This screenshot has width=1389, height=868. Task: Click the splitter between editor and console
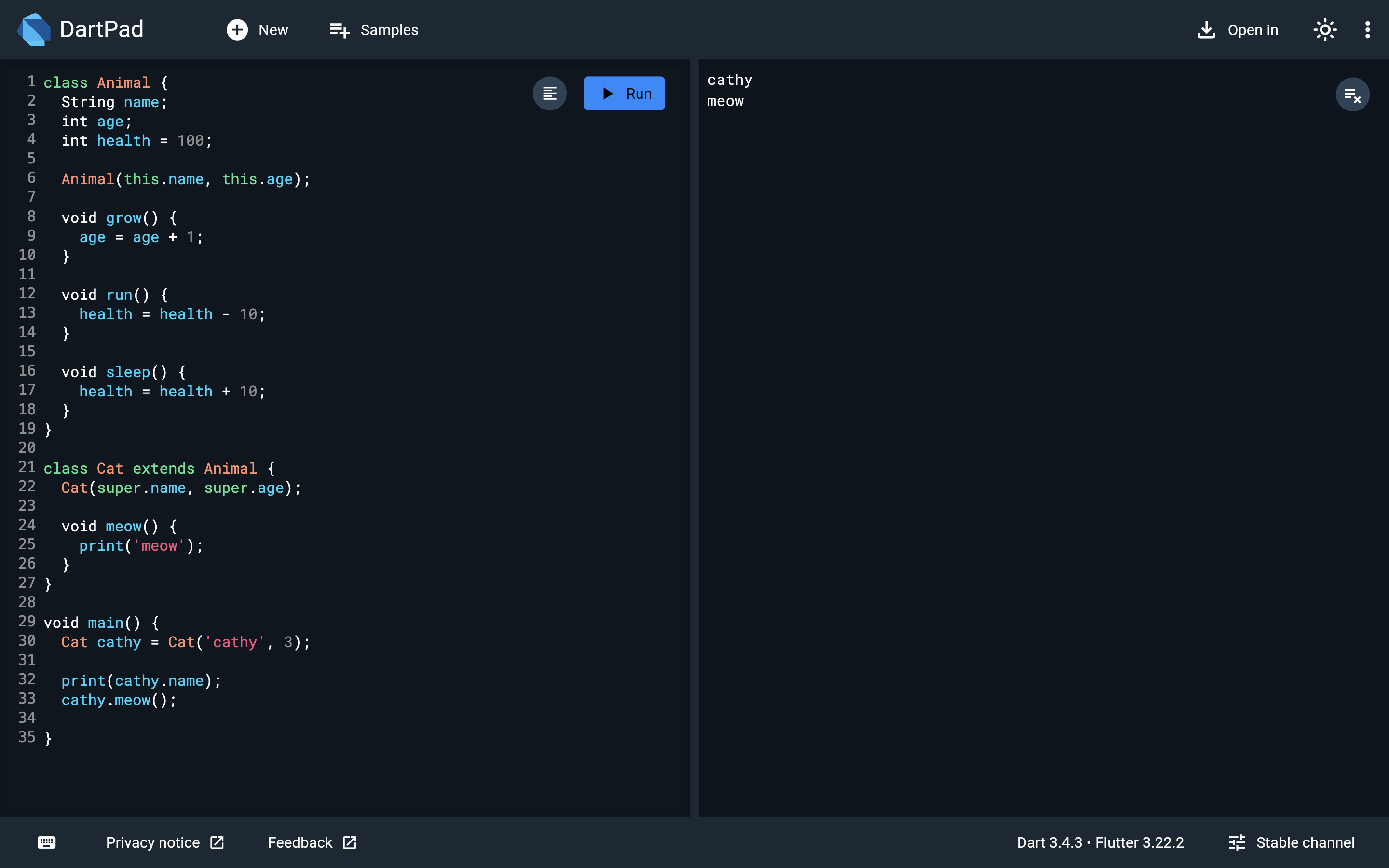tap(694, 438)
